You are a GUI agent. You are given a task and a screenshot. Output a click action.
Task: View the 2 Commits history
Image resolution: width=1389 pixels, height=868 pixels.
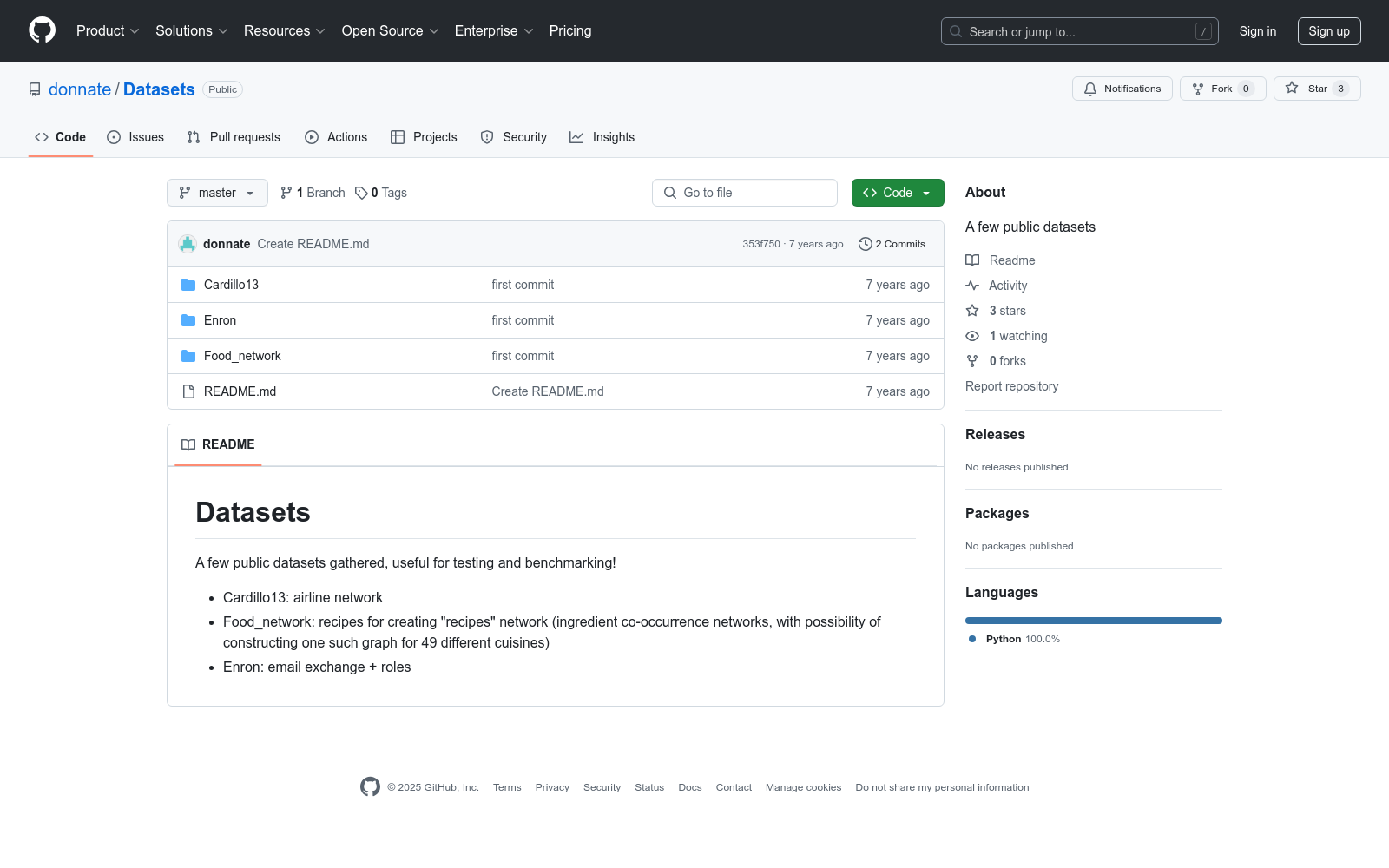coord(892,244)
